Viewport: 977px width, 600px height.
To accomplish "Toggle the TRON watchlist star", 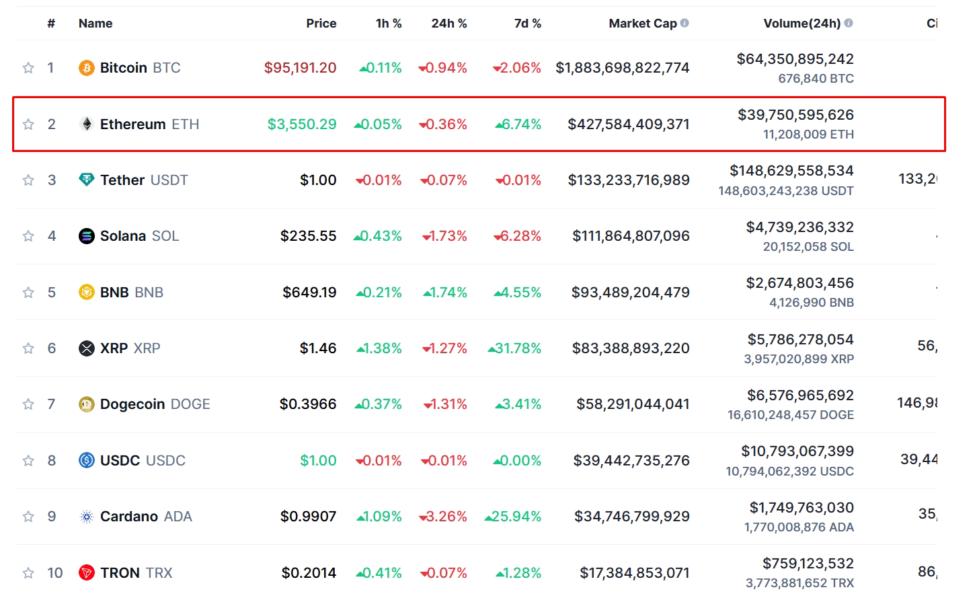I will click(28, 573).
